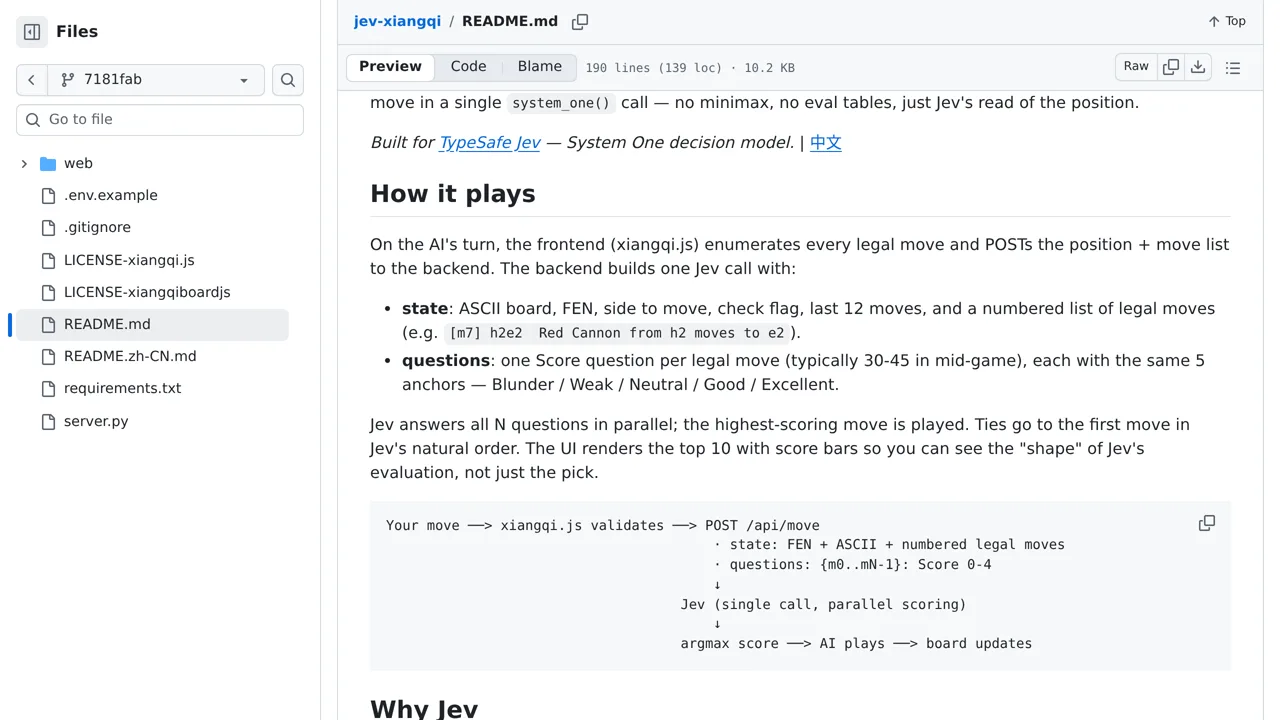1280x720 pixels.
Task: Copy the README.md file path
Action: tap(580, 22)
